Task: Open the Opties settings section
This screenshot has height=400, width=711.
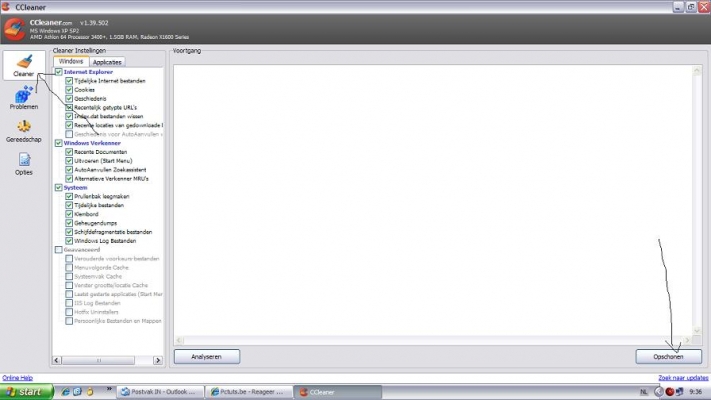Action: pyautogui.click(x=24, y=164)
